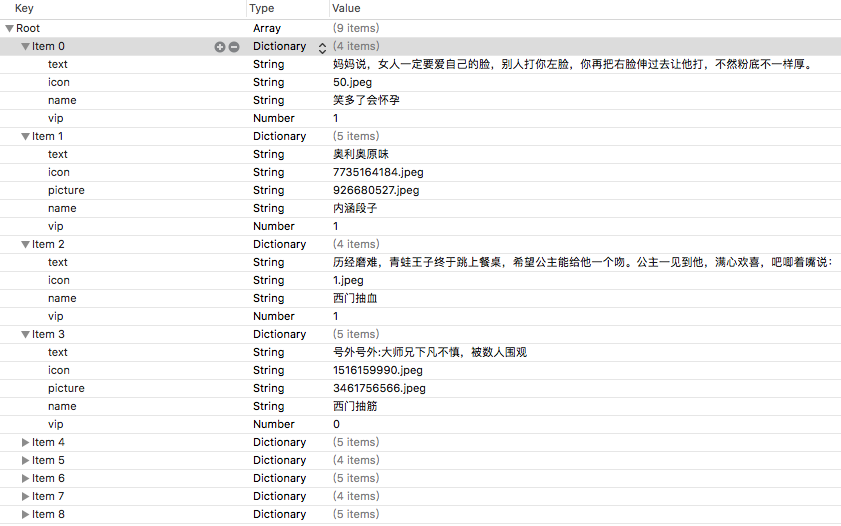
Task: Select the 926680527.jpeg picture value
Action: (x=376, y=190)
